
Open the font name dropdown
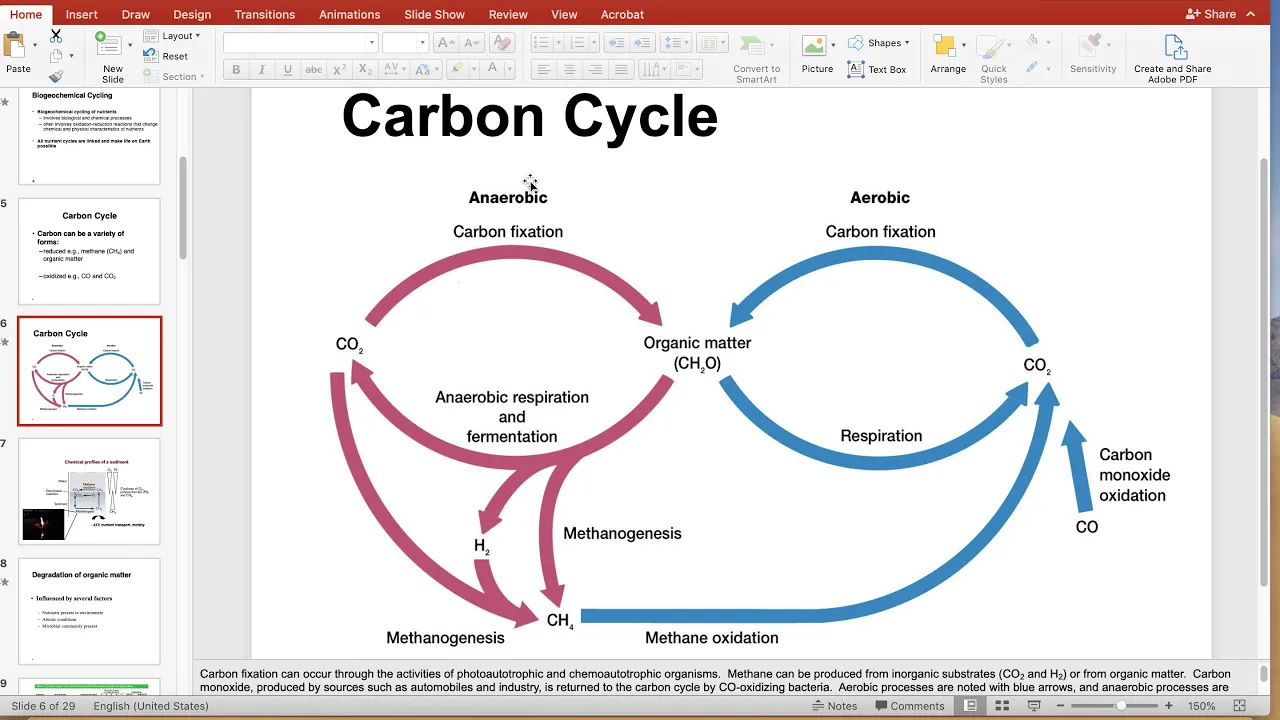[x=372, y=43]
